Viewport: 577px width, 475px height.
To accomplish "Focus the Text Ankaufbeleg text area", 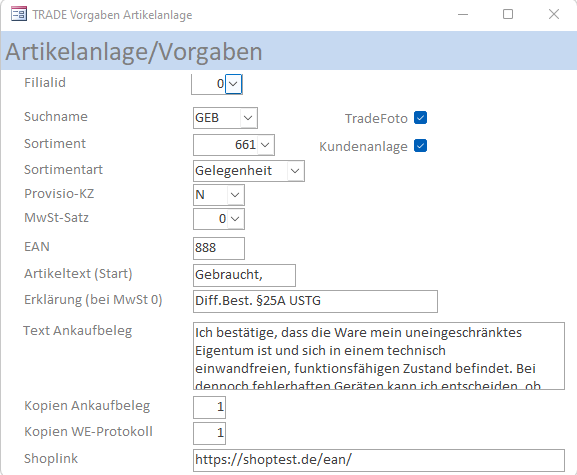I will (379, 356).
